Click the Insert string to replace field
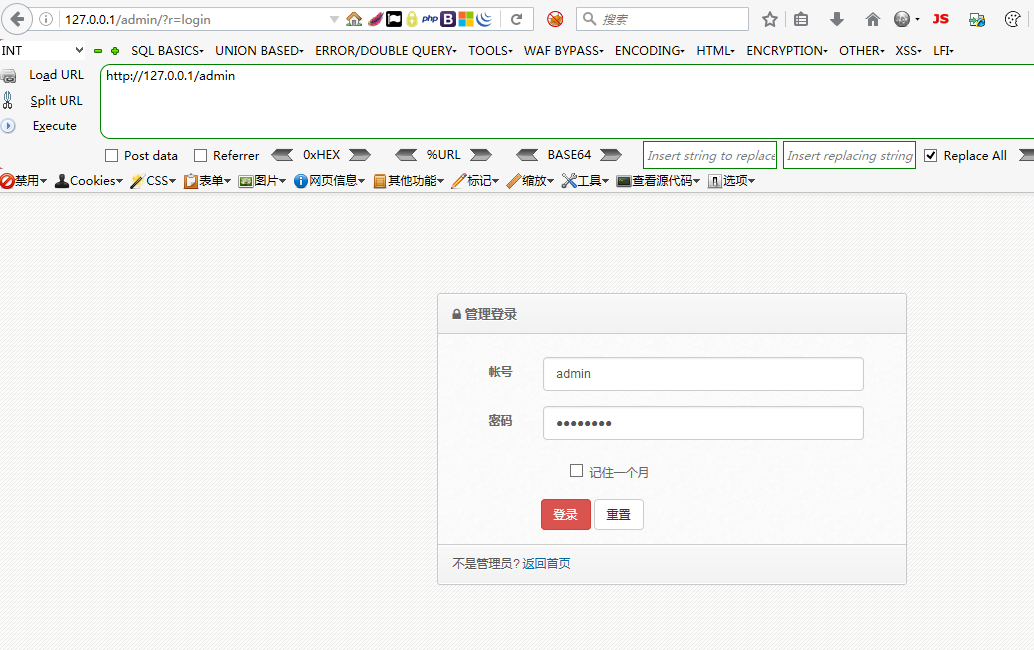 (710, 156)
